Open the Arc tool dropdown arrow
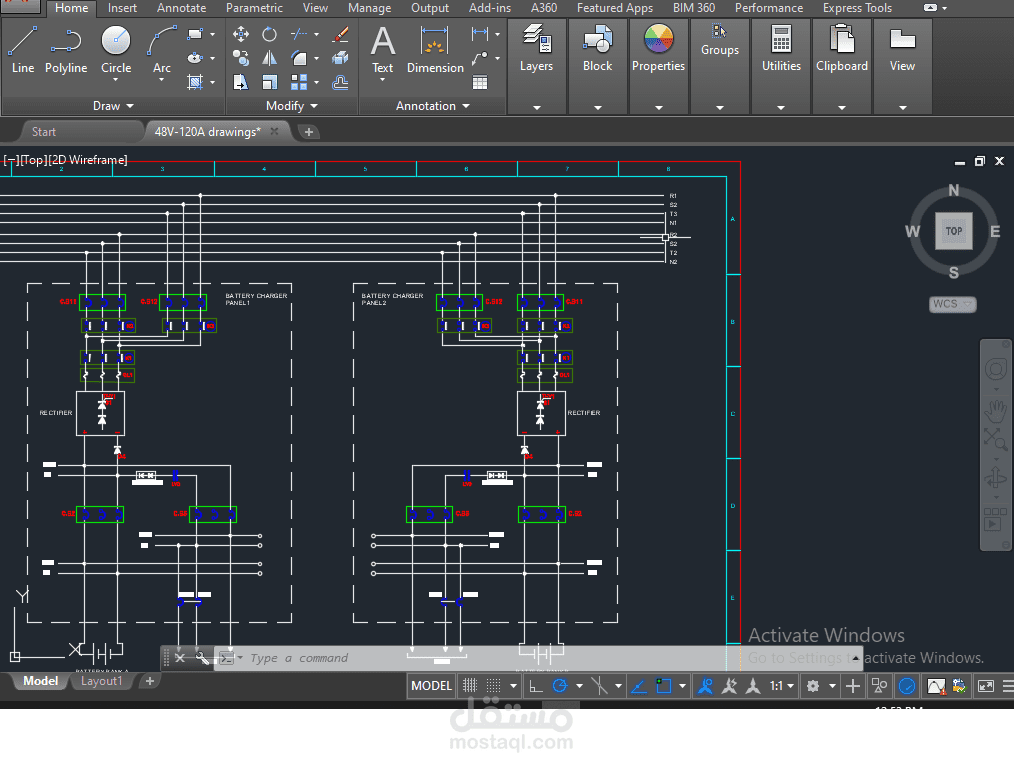This screenshot has width=1024, height=768. point(162,80)
